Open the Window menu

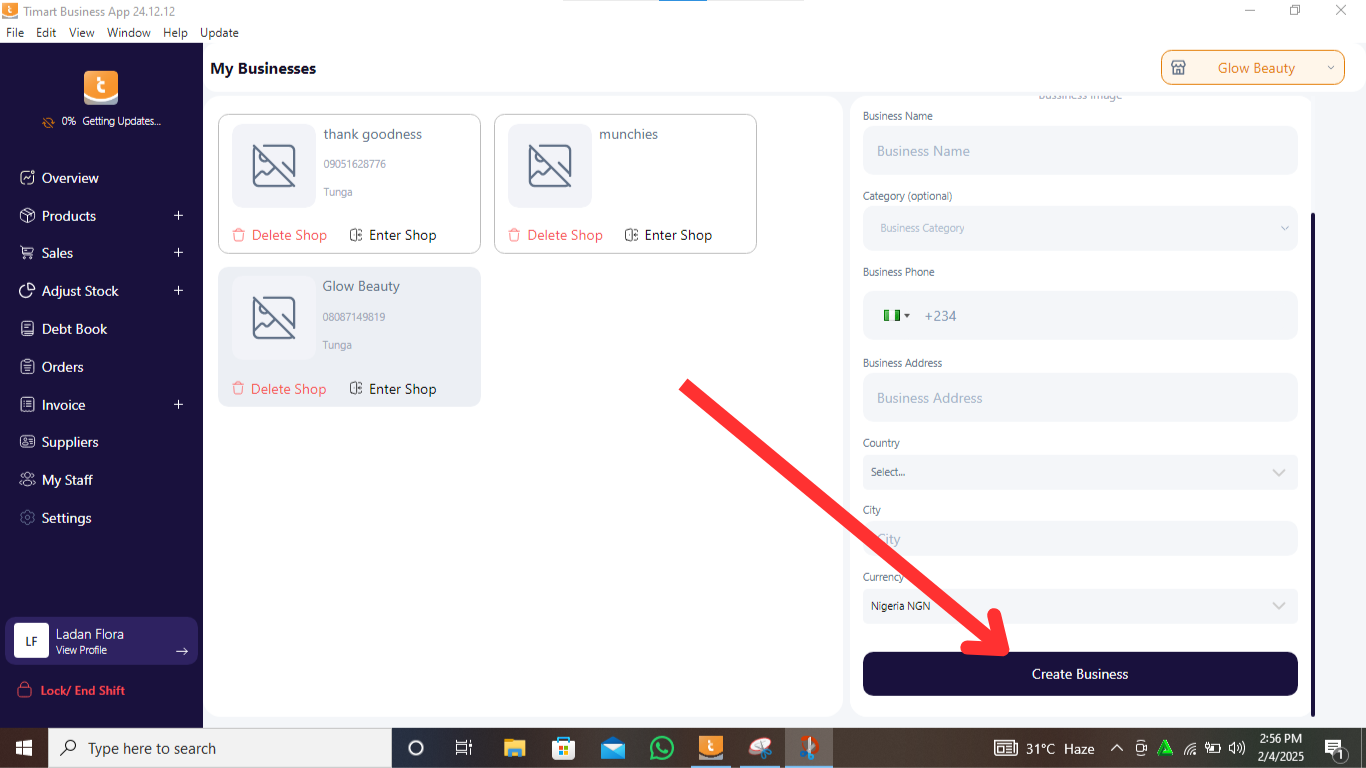click(x=129, y=33)
